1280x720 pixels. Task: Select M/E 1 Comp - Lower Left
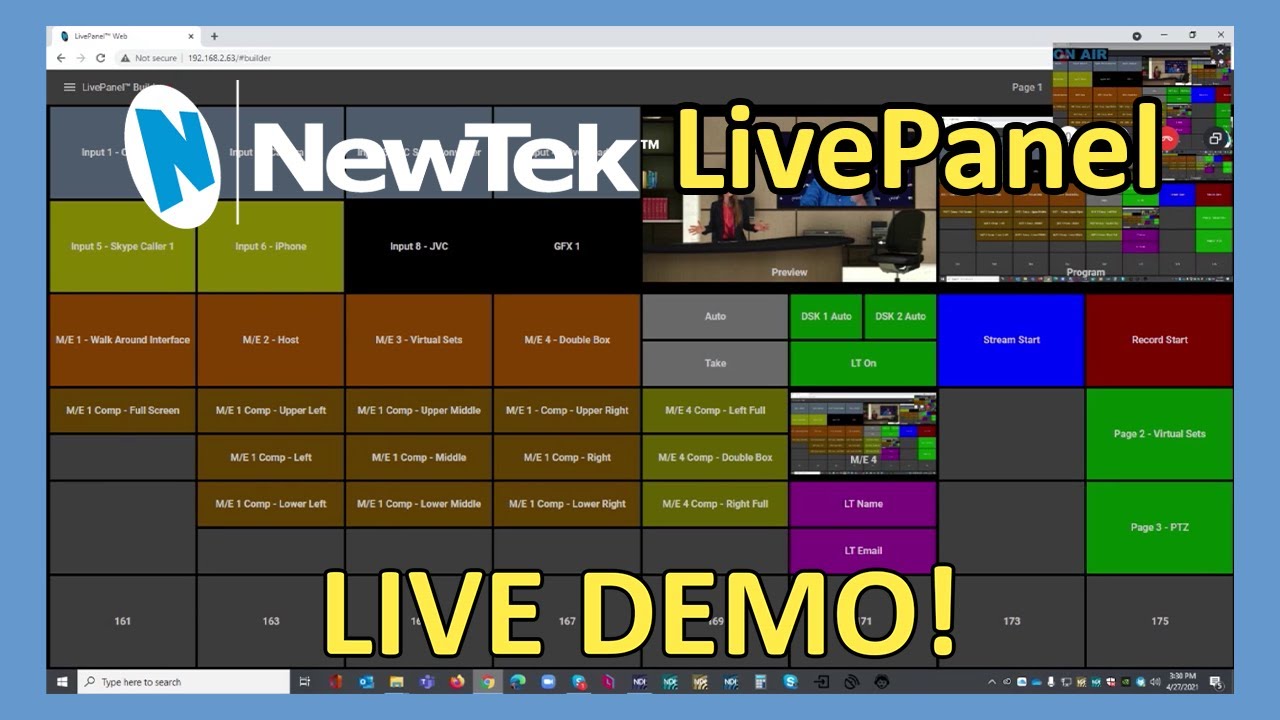pyautogui.click(x=271, y=504)
